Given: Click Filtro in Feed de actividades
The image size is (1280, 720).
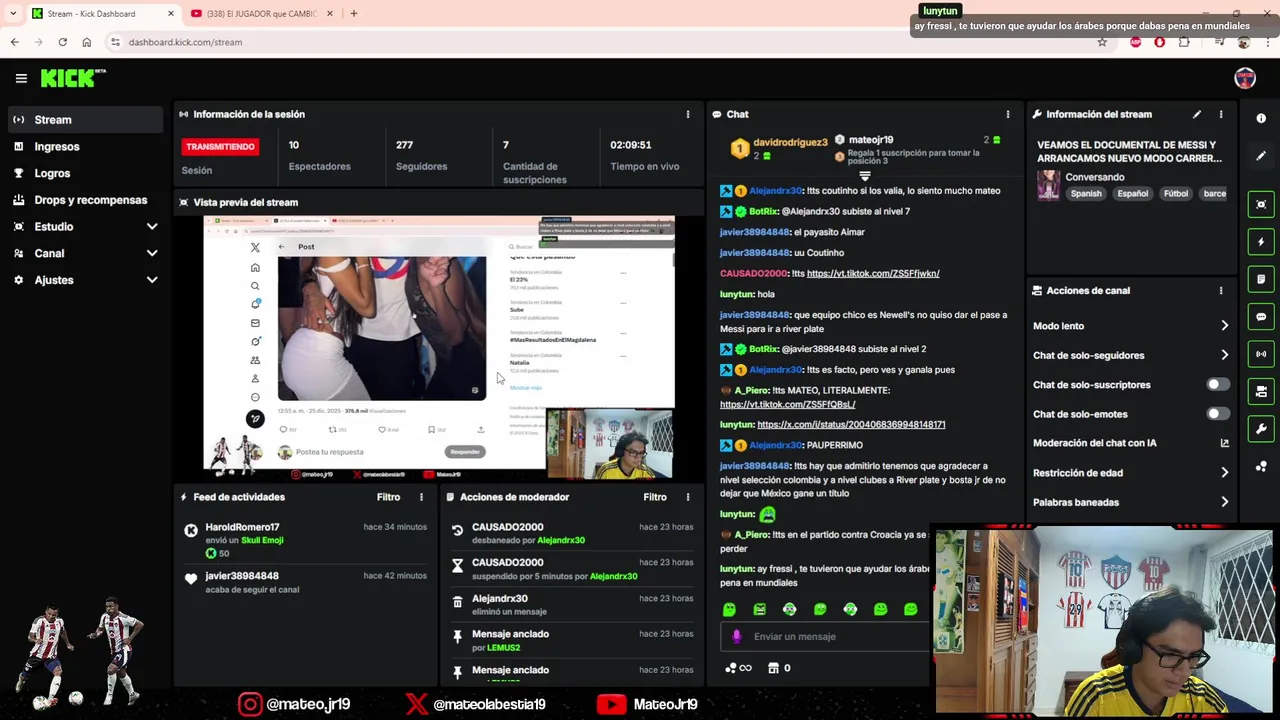Looking at the screenshot, I should [388, 497].
